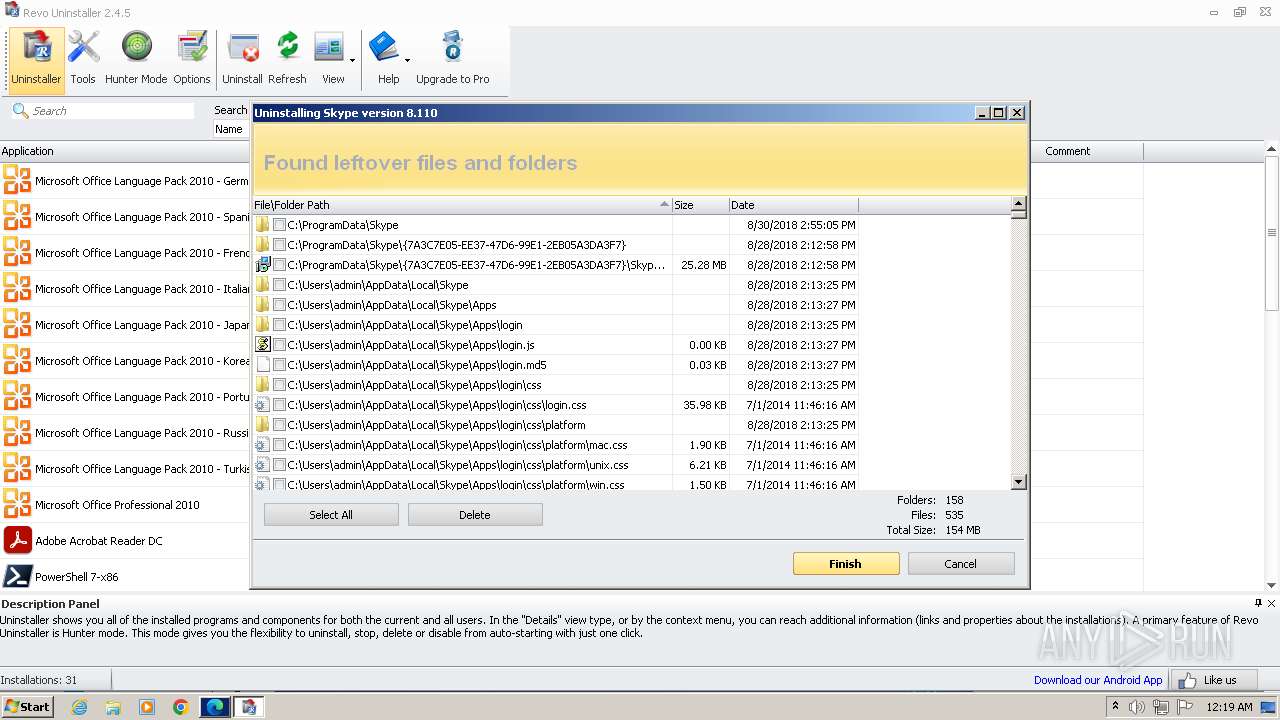1280x720 pixels.
Task: Open the View dropdown arrow
Action: point(352,60)
